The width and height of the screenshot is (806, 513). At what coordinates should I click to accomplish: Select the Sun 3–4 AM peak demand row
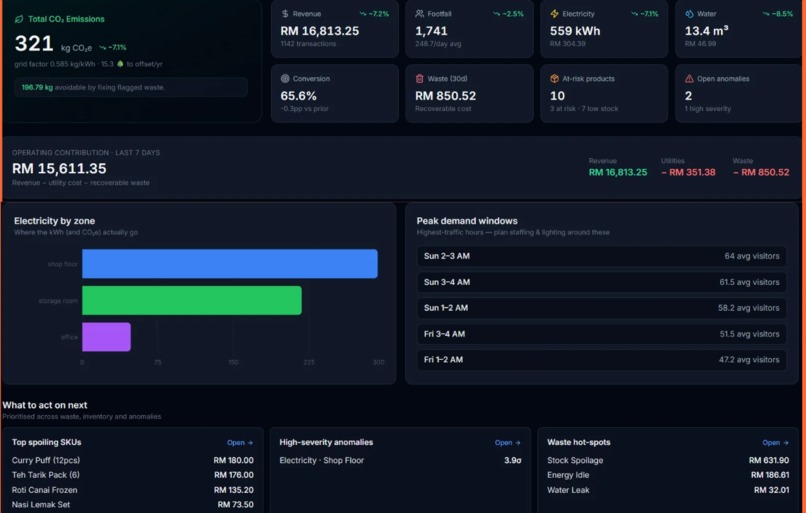point(601,282)
